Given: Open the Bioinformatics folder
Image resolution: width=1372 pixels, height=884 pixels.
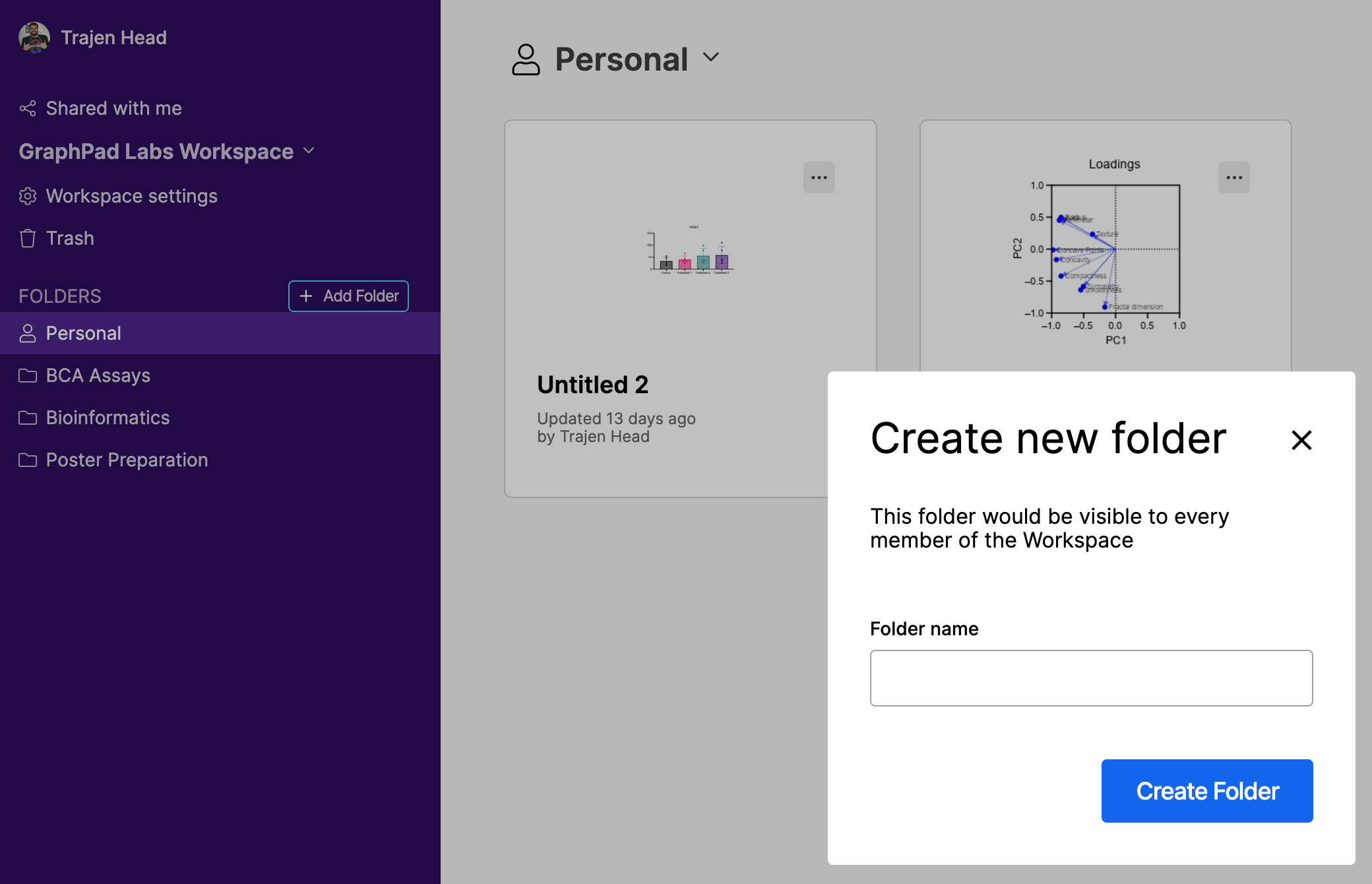Looking at the screenshot, I should [108, 418].
